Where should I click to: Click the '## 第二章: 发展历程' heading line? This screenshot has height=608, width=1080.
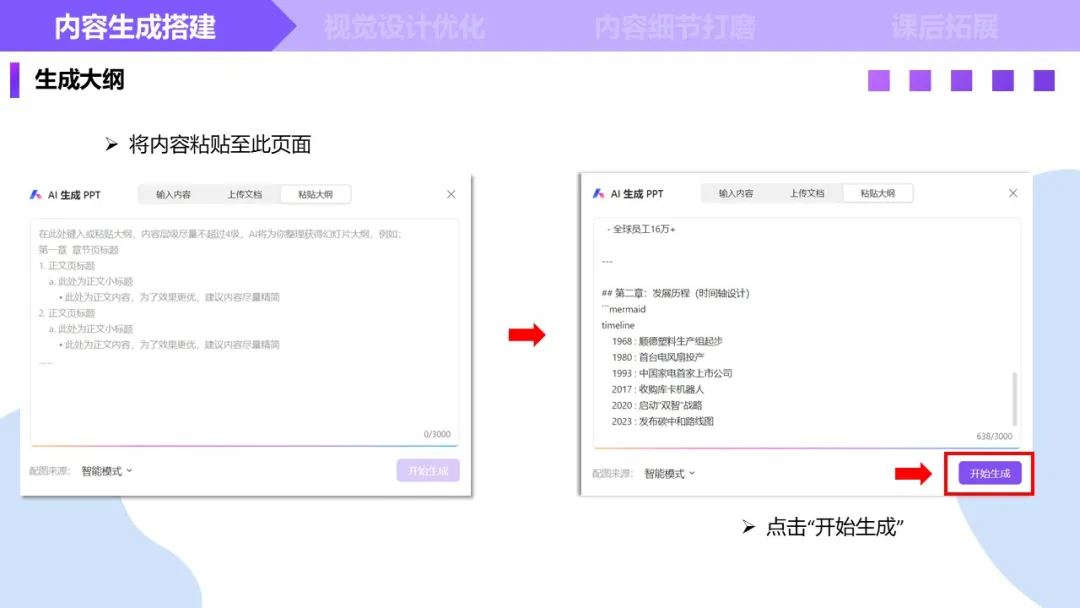pos(675,293)
